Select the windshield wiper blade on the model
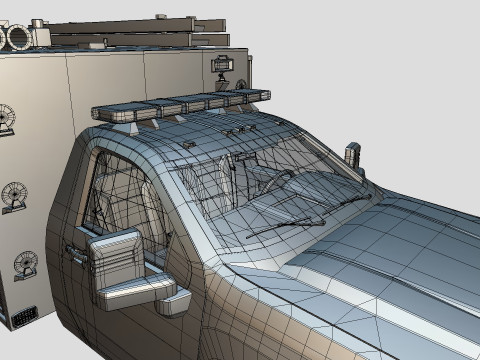 coord(286,227)
